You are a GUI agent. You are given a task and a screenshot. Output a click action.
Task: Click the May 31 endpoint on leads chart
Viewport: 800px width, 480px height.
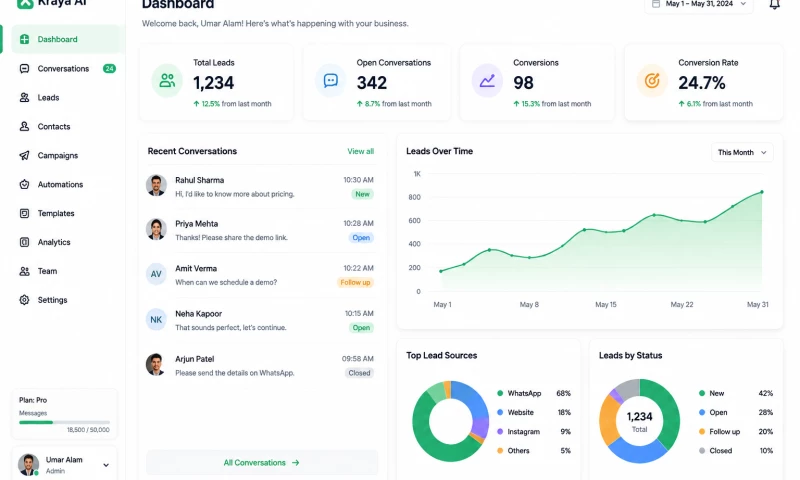[762, 192]
